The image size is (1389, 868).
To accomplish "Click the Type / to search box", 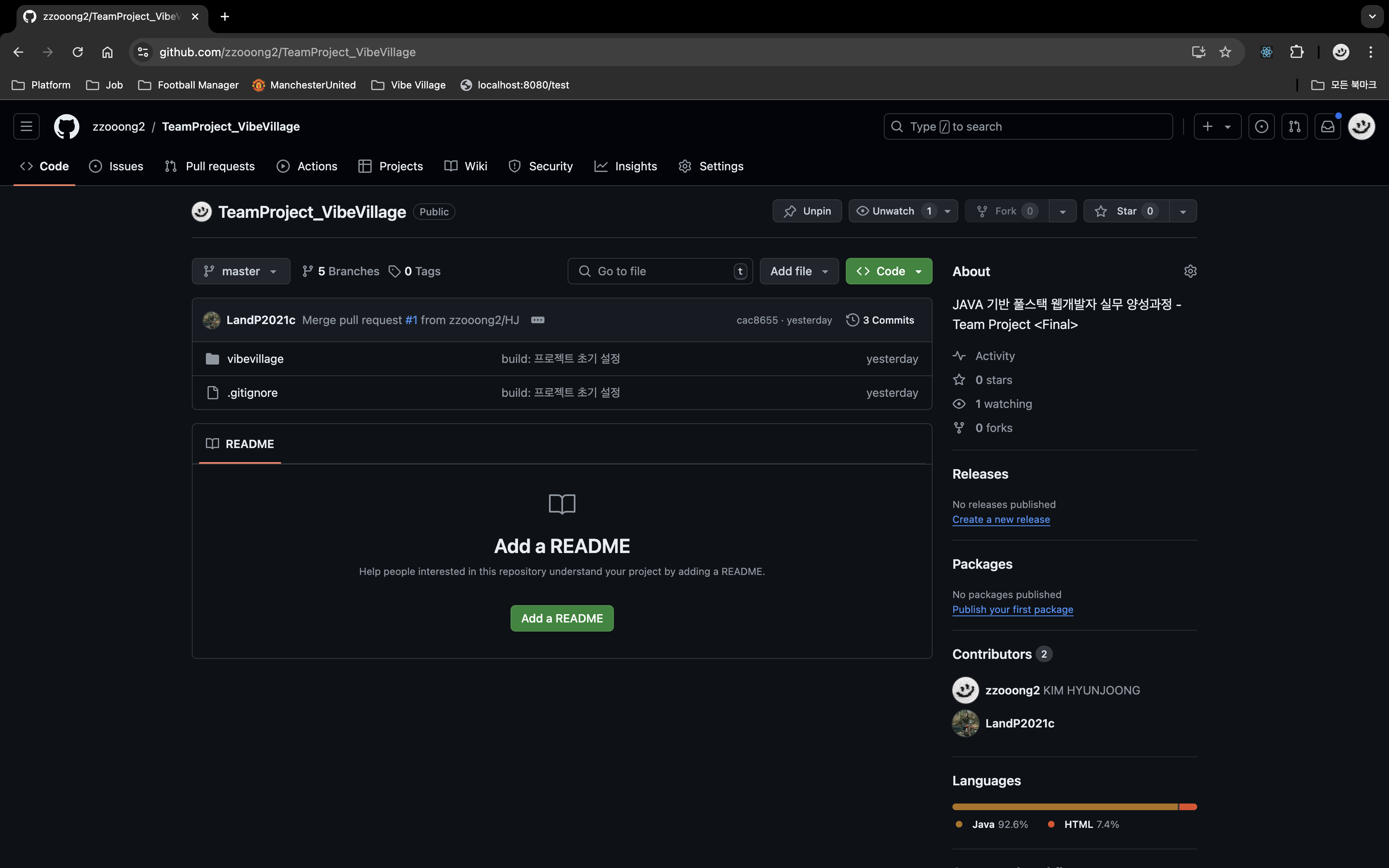I will click(x=1028, y=126).
